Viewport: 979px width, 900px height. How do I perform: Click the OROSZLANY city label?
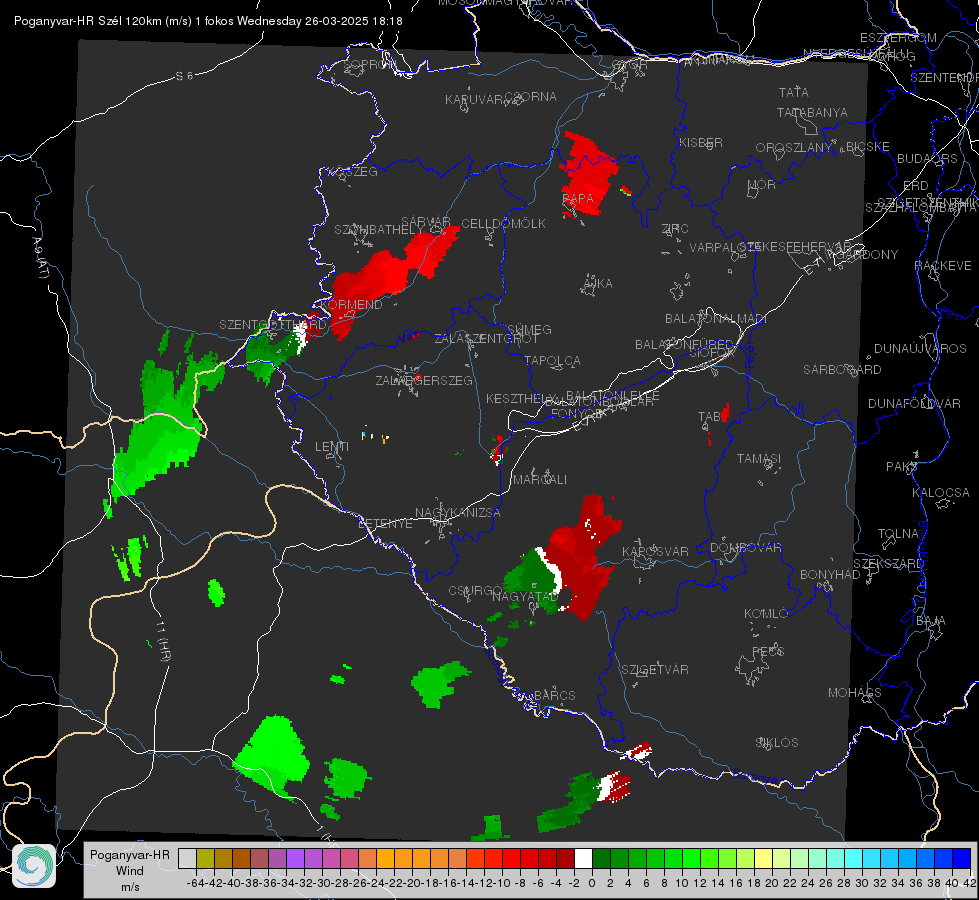[x=794, y=148]
